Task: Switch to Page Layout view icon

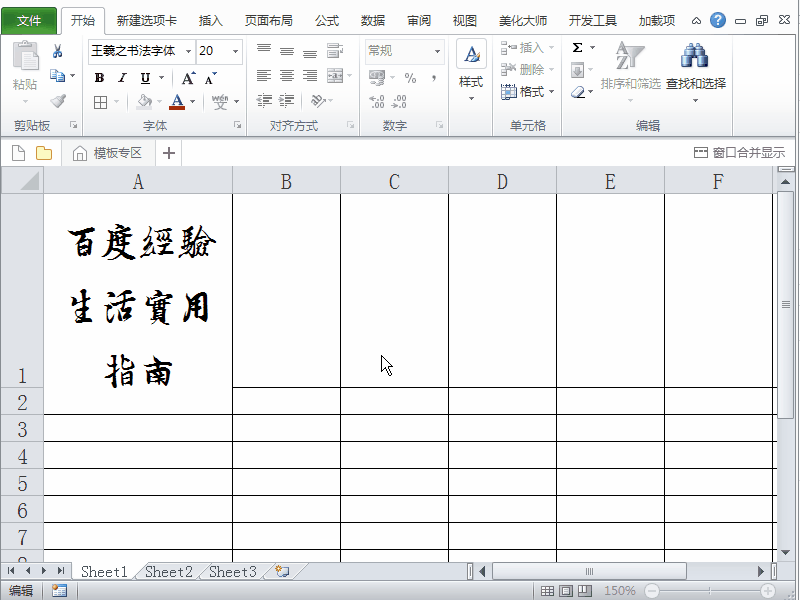Action: [x=566, y=591]
